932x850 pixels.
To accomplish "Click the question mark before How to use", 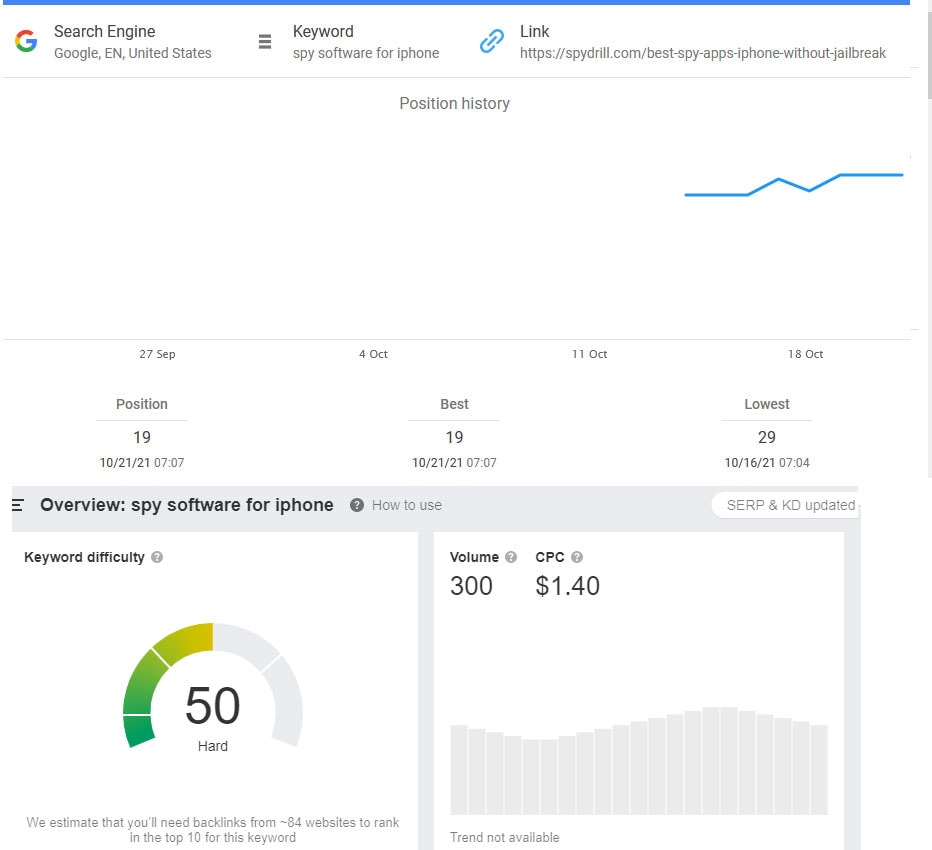I will pyautogui.click(x=357, y=505).
